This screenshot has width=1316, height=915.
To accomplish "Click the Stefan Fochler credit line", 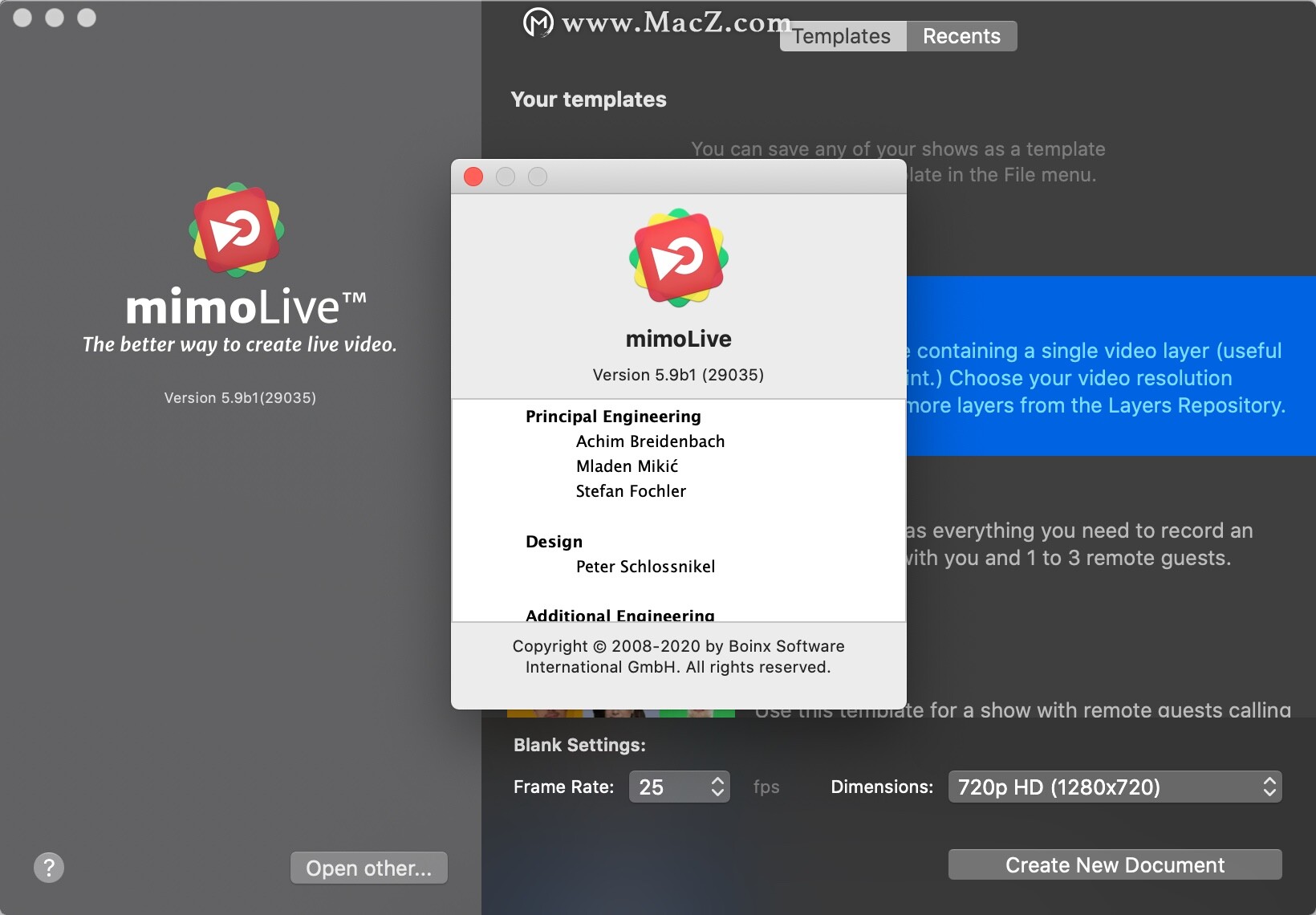I will point(631,491).
